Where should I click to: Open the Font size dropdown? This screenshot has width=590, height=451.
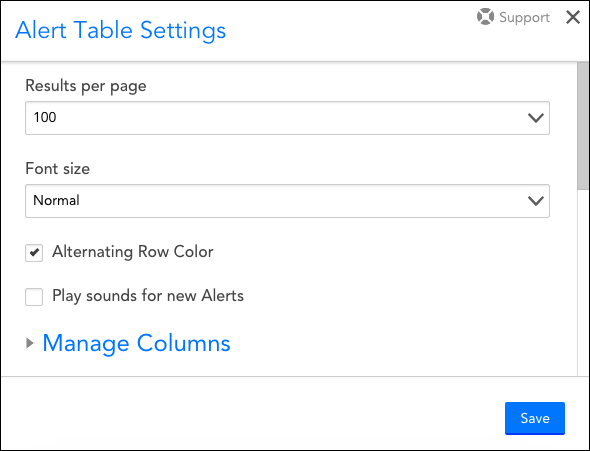287,201
